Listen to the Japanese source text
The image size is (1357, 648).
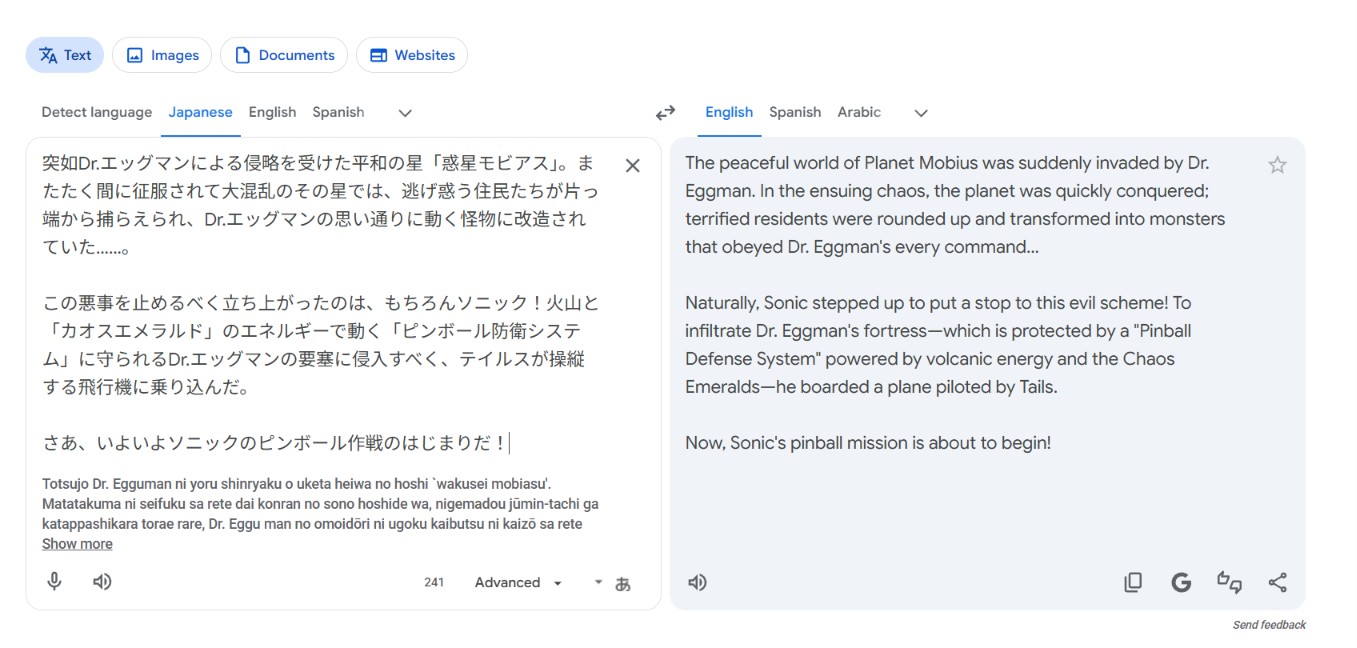tap(102, 581)
